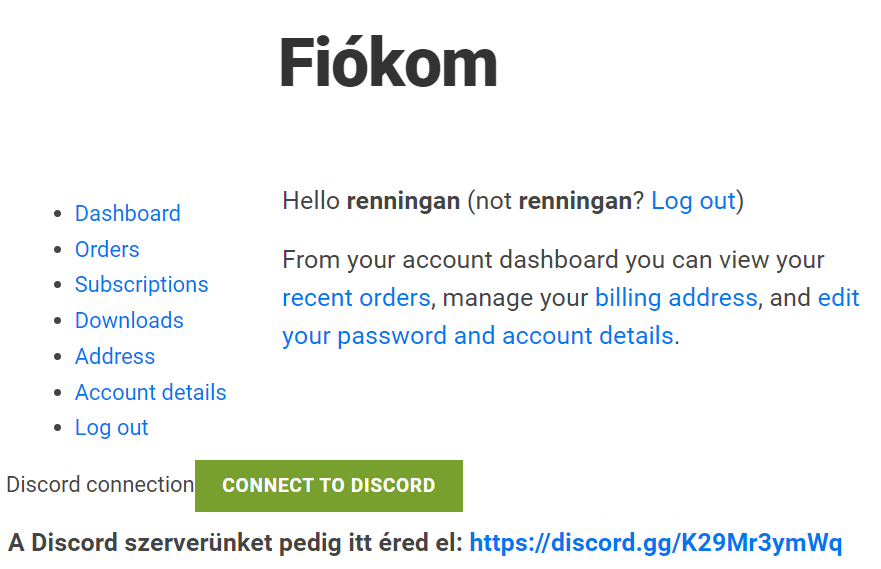The height and width of the screenshot is (569, 881).
Task: Click the Hello greeting word
Action: click(x=311, y=200)
